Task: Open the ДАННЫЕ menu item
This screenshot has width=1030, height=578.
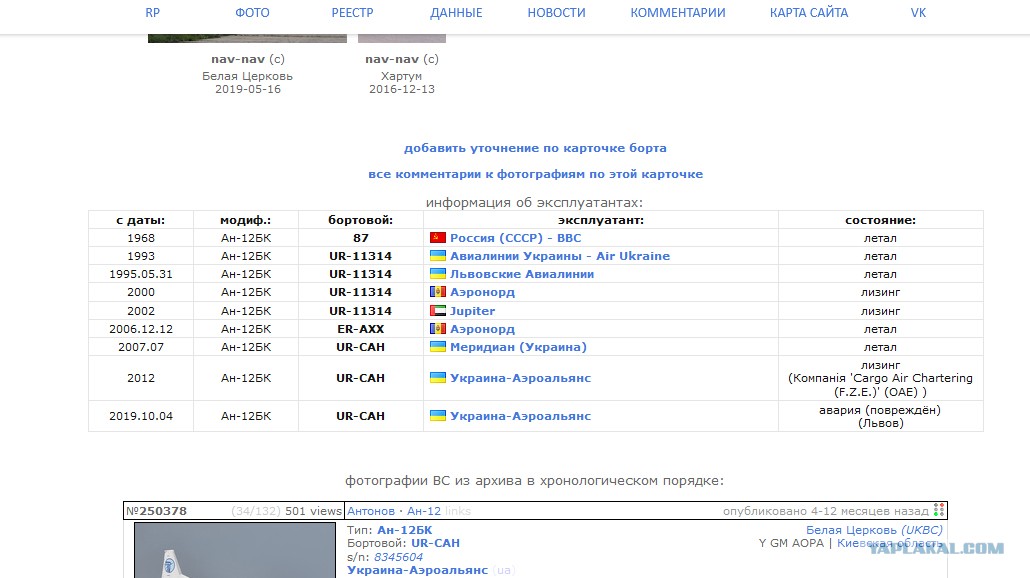Action: pyautogui.click(x=456, y=12)
